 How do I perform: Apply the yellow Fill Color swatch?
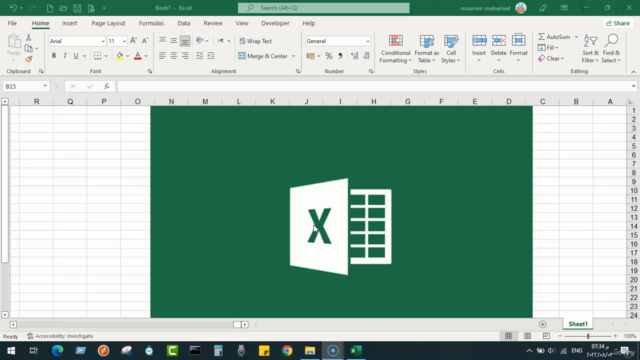point(119,56)
